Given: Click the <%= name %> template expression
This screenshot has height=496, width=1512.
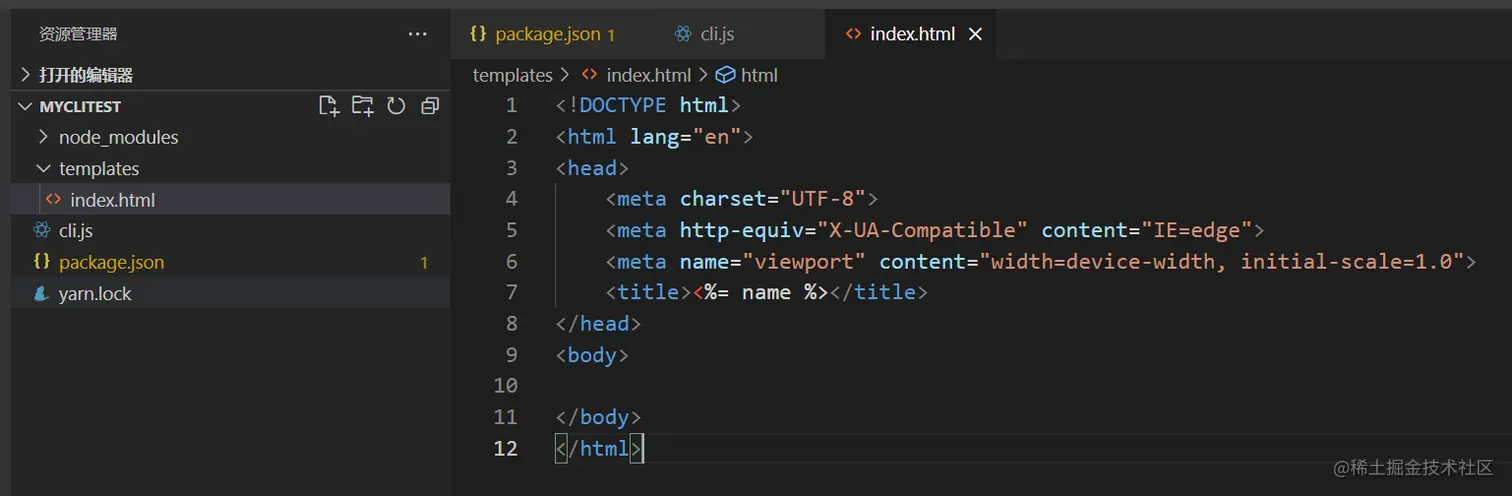Looking at the screenshot, I should click(x=760, y=292).
